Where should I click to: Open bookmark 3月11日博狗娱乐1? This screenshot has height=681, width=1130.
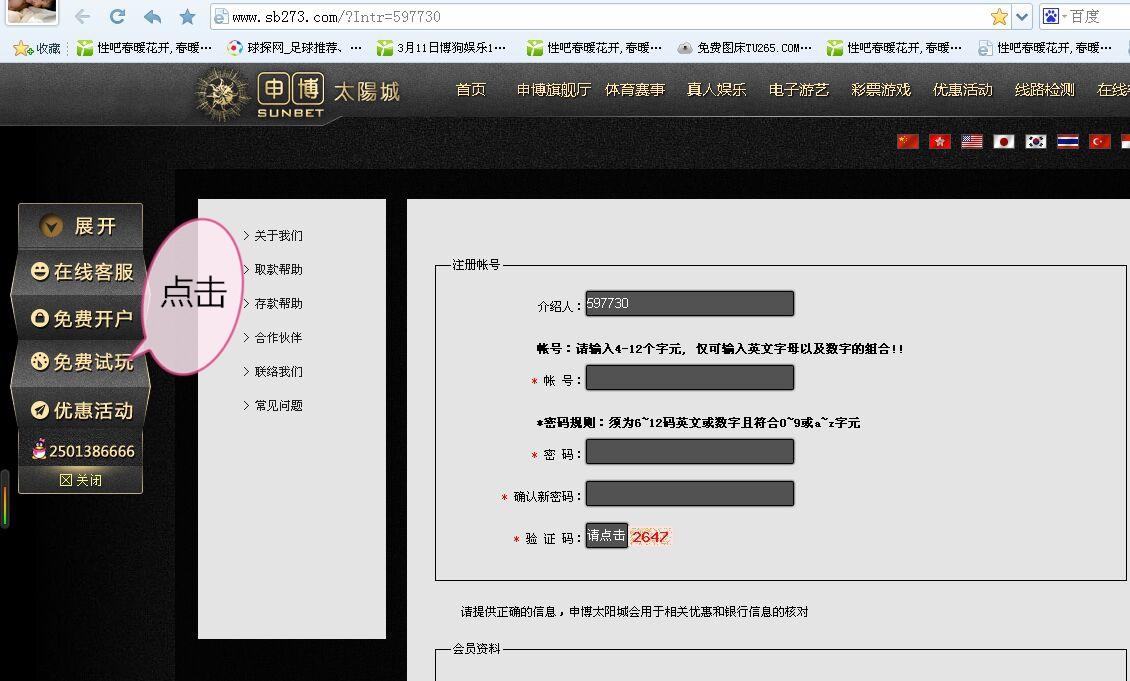442,48
